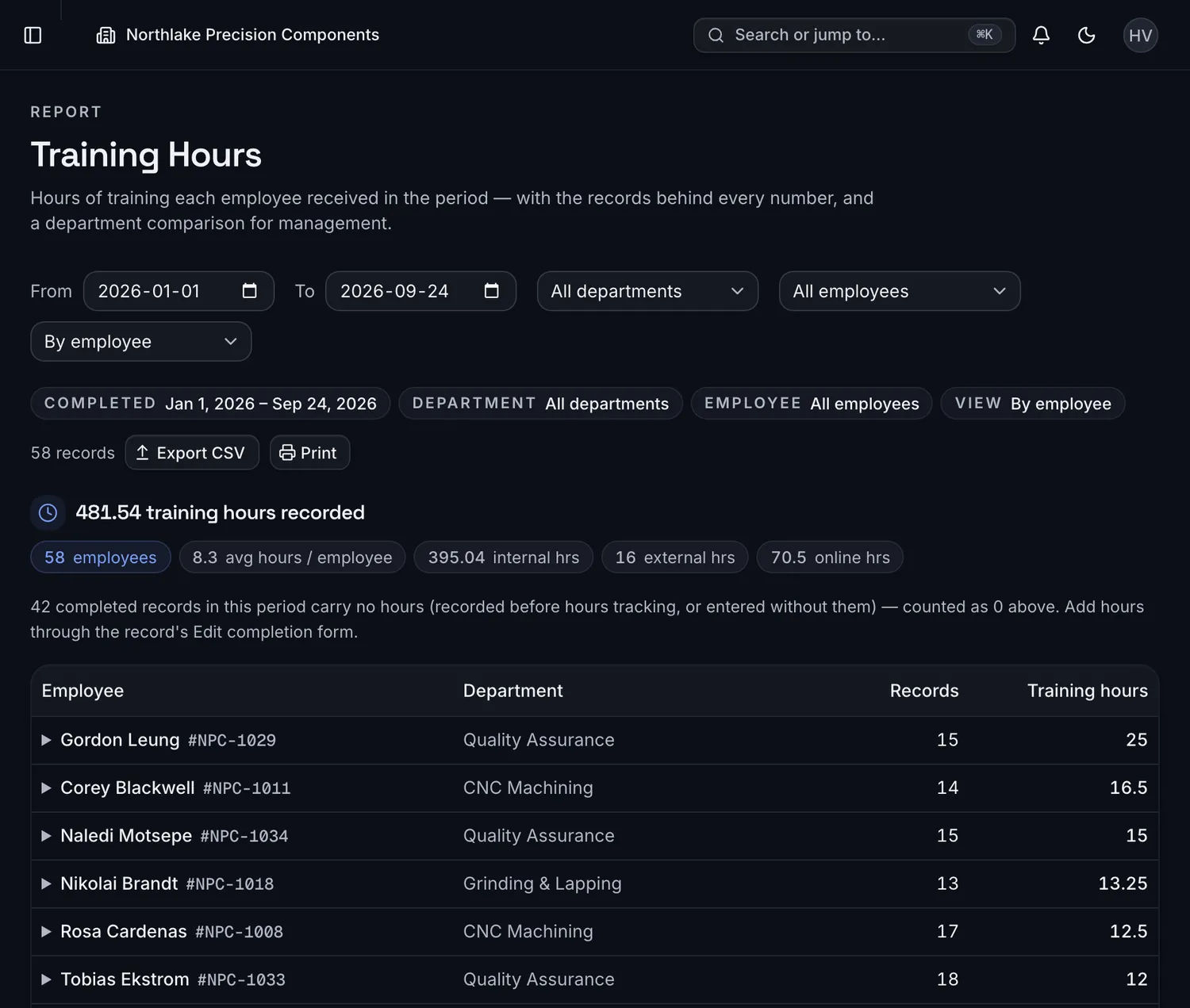Click the To date field 2026-09-24

420,291
